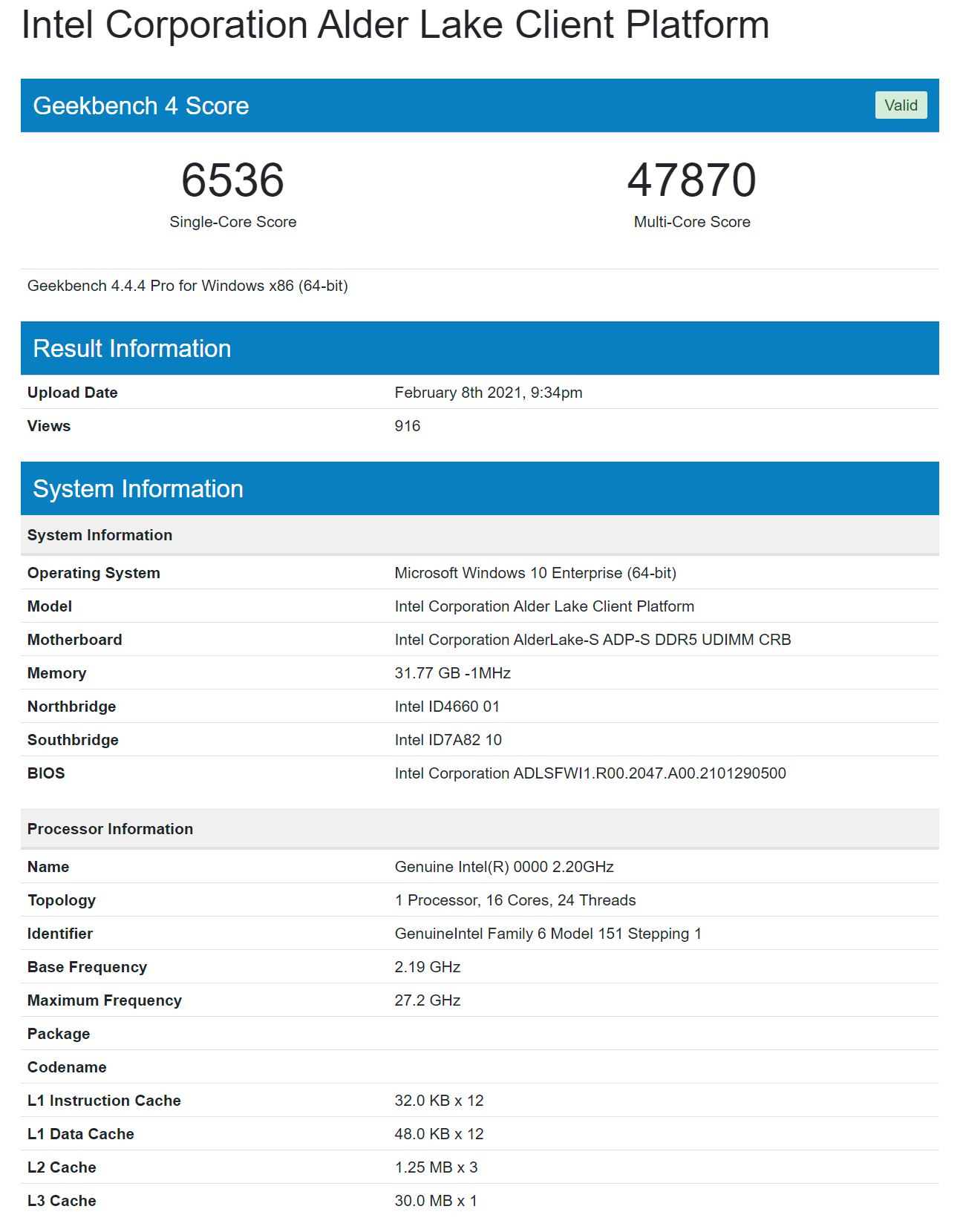
Task: Select base frequency value 2.19 GHz
Action: 428,967
